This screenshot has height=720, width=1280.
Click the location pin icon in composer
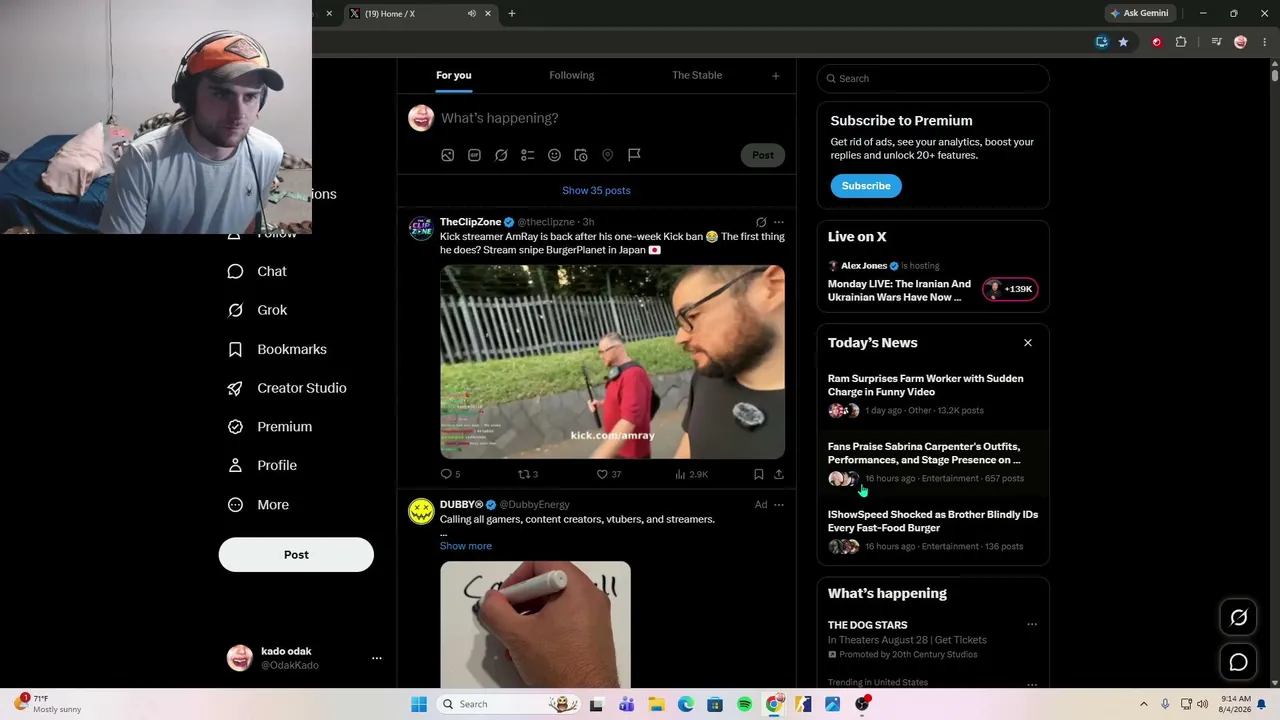click(607, 155)
